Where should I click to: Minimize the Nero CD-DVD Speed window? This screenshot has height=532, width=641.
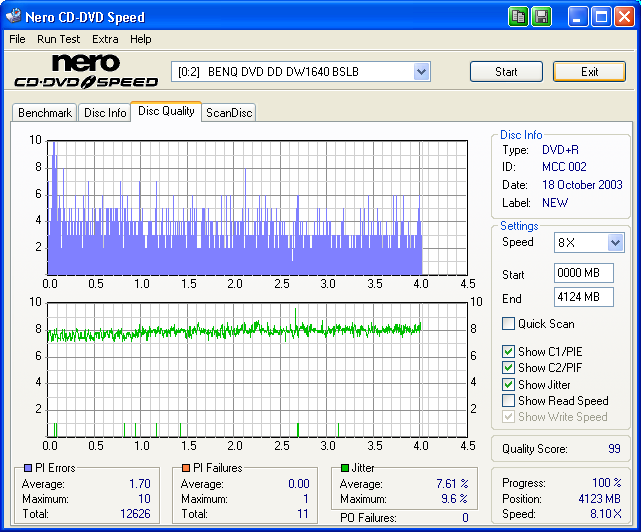[579, 16]
